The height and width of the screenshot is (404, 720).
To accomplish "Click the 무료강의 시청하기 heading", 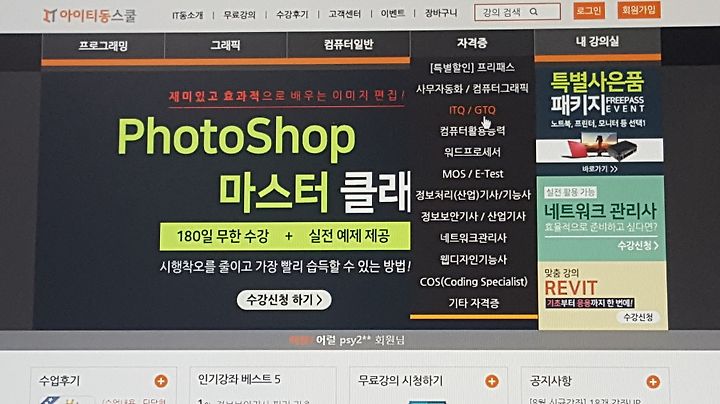I will coord(400,381).
